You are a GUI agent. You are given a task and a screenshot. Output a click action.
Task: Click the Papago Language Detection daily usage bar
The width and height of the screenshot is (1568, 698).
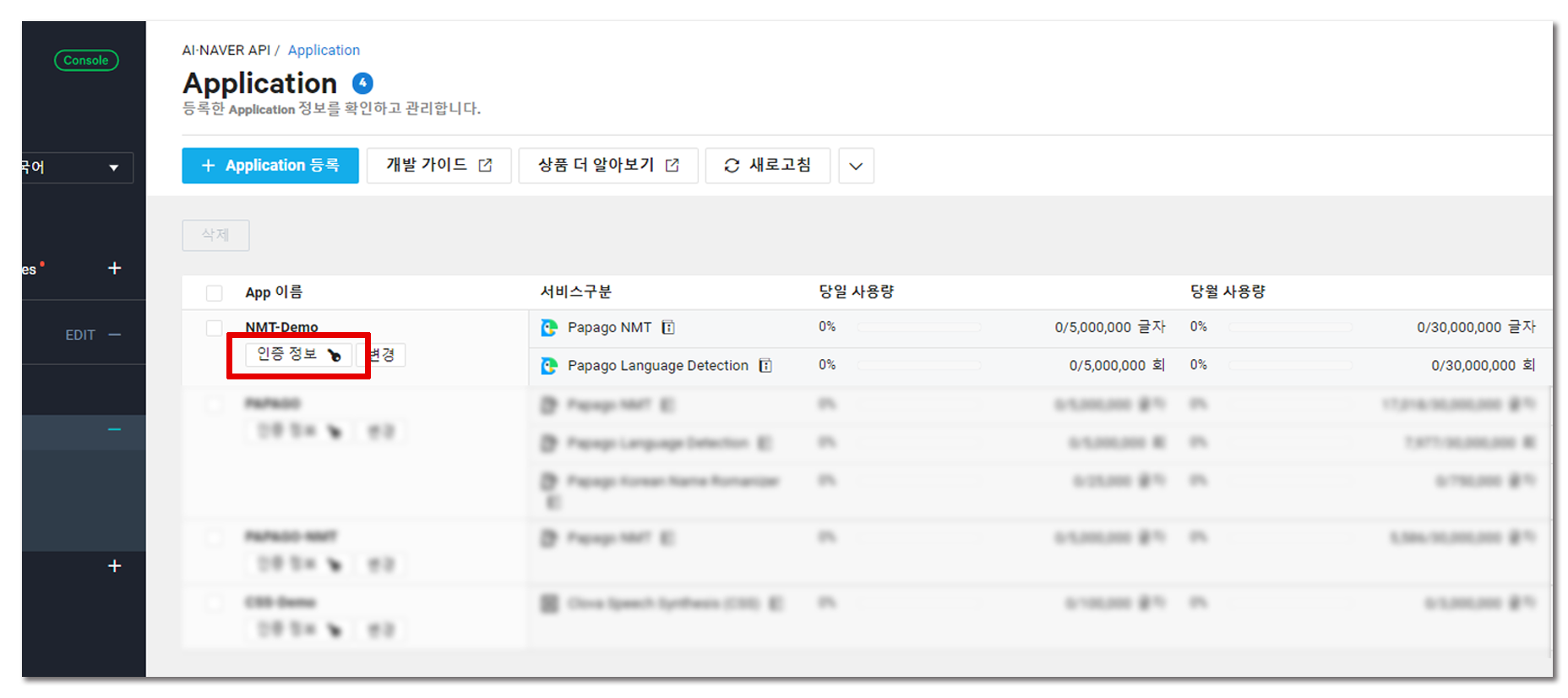919,365
